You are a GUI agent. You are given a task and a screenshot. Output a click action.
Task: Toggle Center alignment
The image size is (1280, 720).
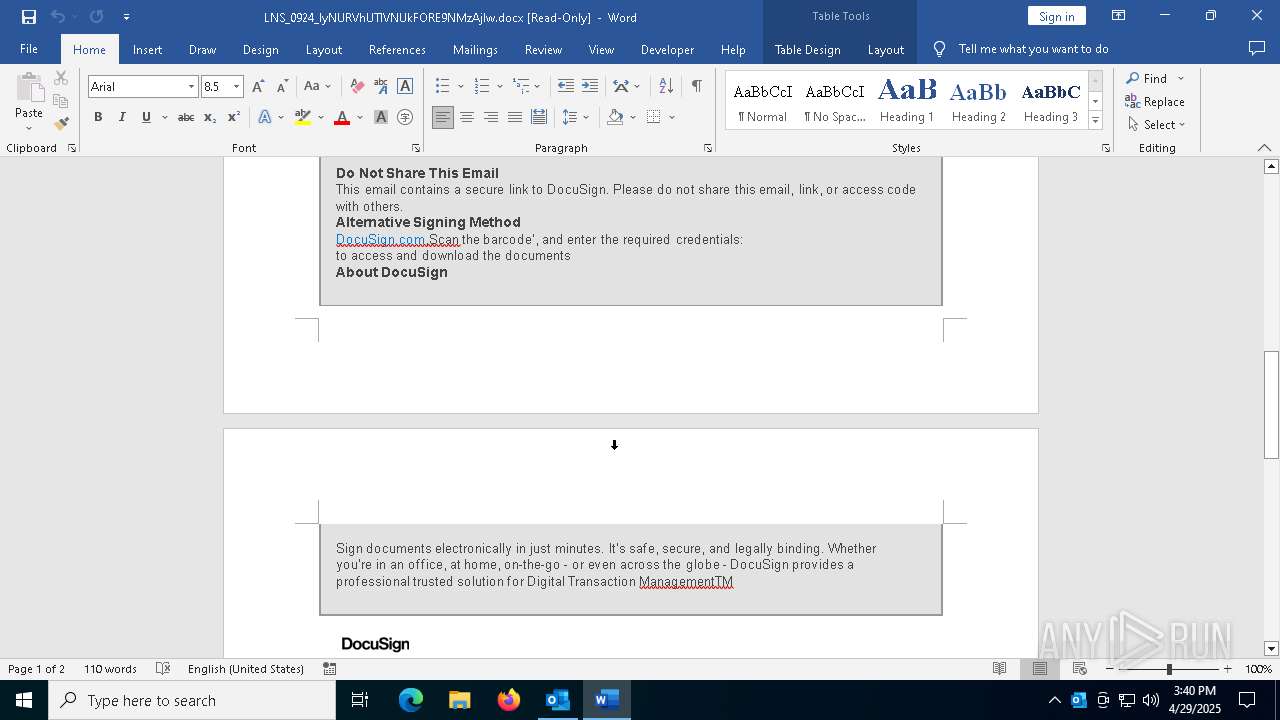tap(467, 118)
